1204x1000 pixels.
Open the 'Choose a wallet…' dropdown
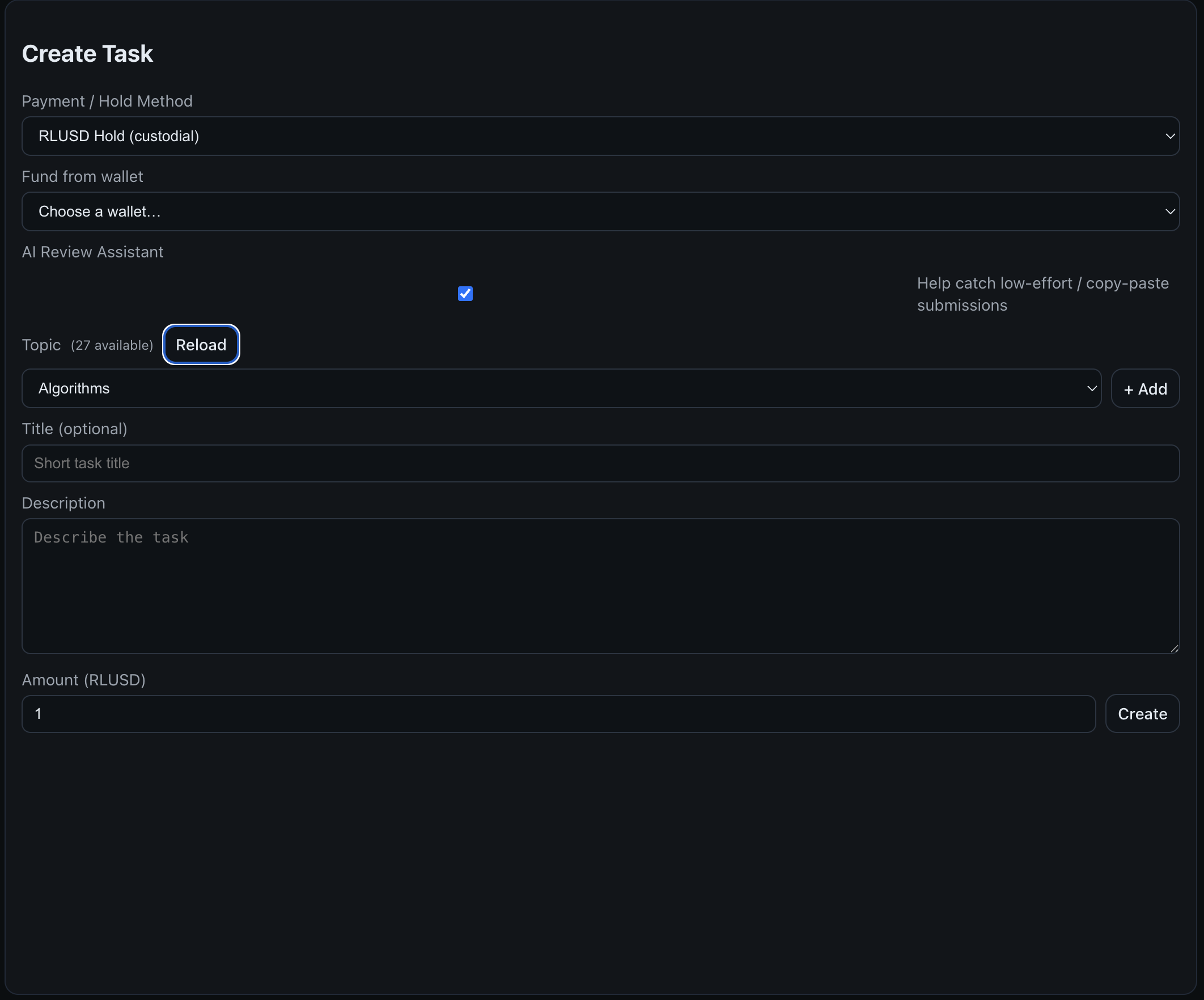(573, 211)
